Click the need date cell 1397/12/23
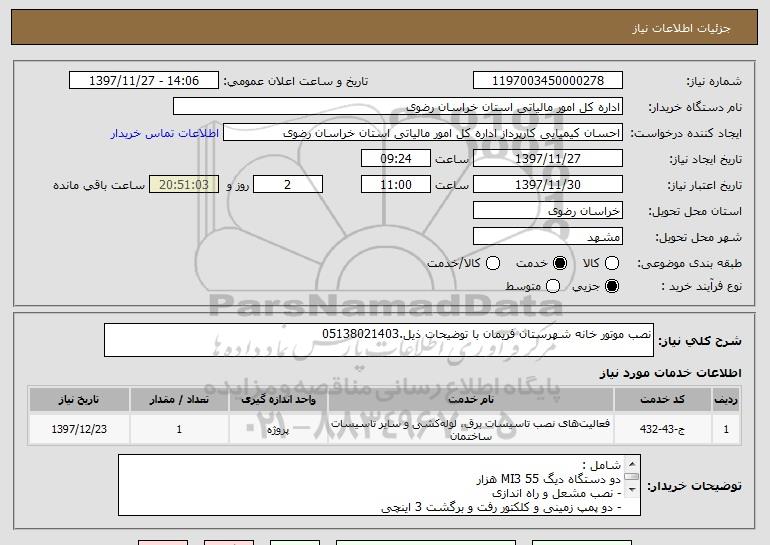This screenshot has width=770, height=545. pyautogui.click(x=79, y=429)
